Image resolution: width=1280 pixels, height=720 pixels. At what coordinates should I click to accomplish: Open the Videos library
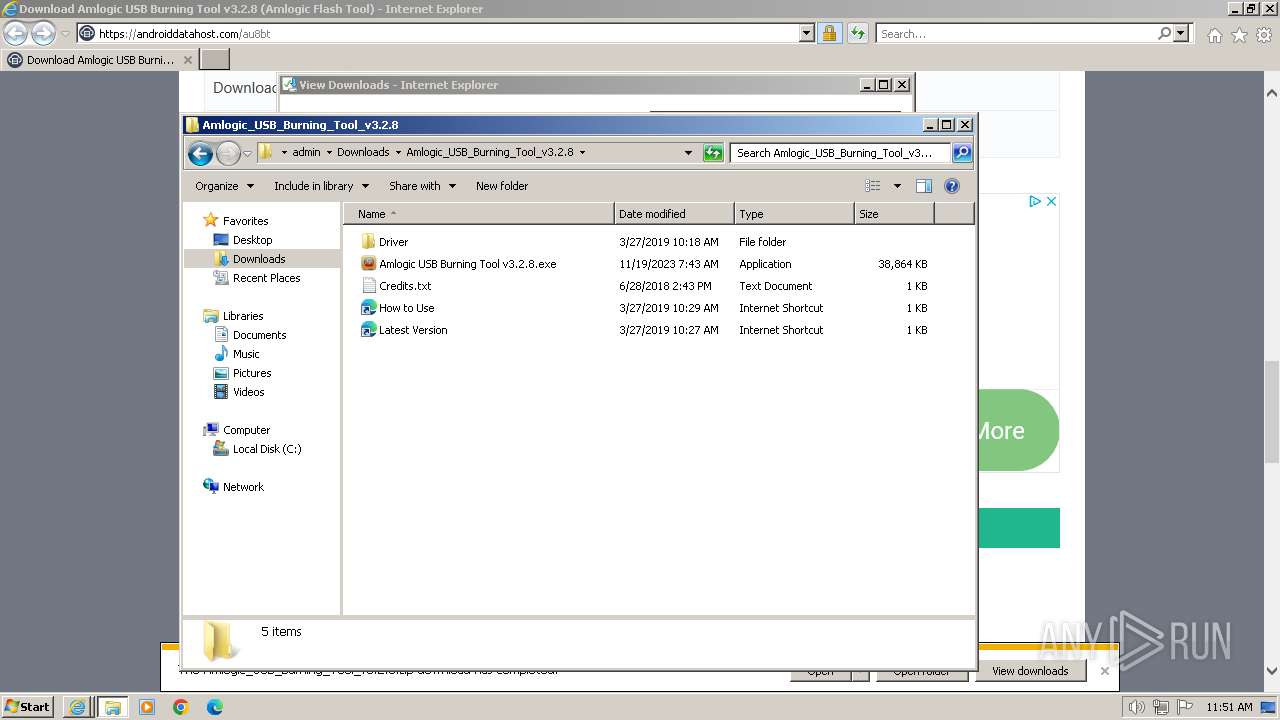(x=248, y=392)
